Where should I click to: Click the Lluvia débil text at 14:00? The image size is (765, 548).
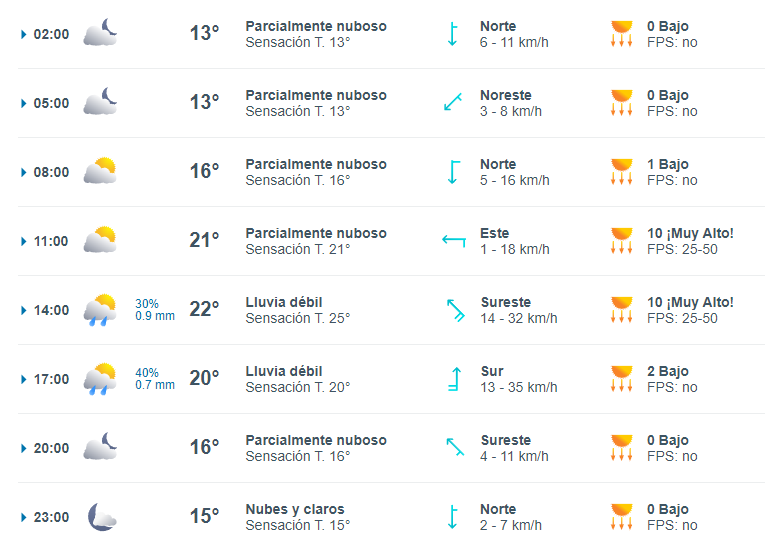click(x=284, y=303)
